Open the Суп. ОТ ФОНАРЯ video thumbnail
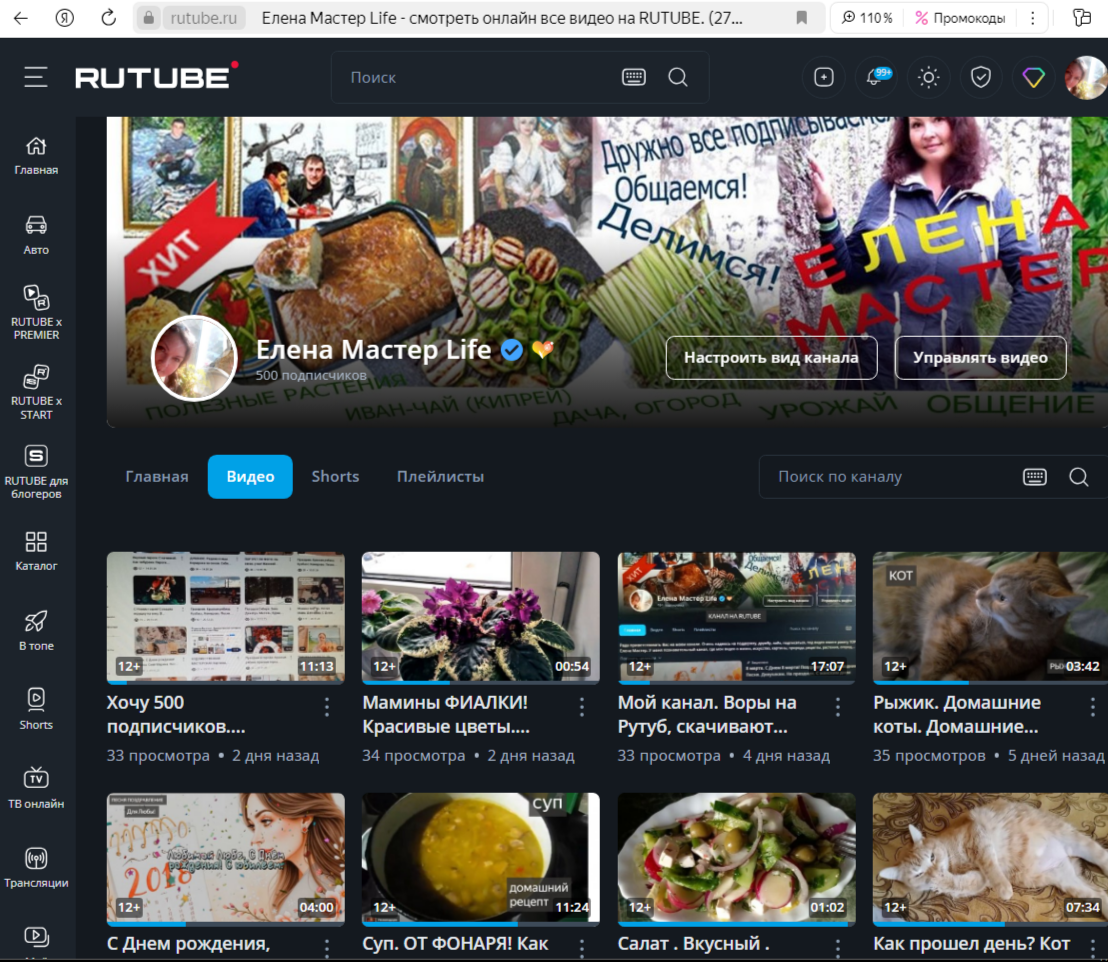 click(481, 858)
